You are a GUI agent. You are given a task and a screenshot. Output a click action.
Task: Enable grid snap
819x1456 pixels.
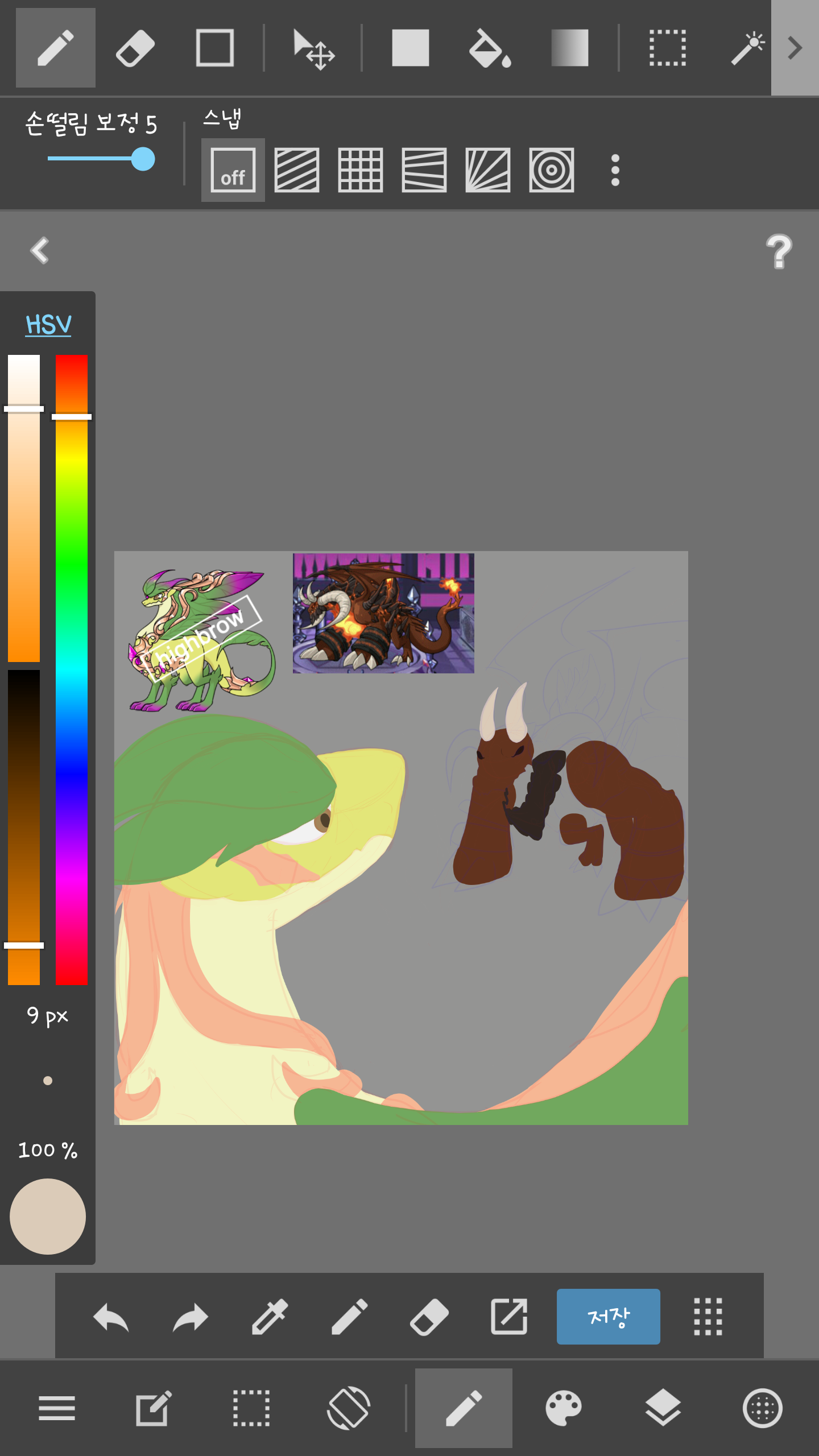pos(361,170)
